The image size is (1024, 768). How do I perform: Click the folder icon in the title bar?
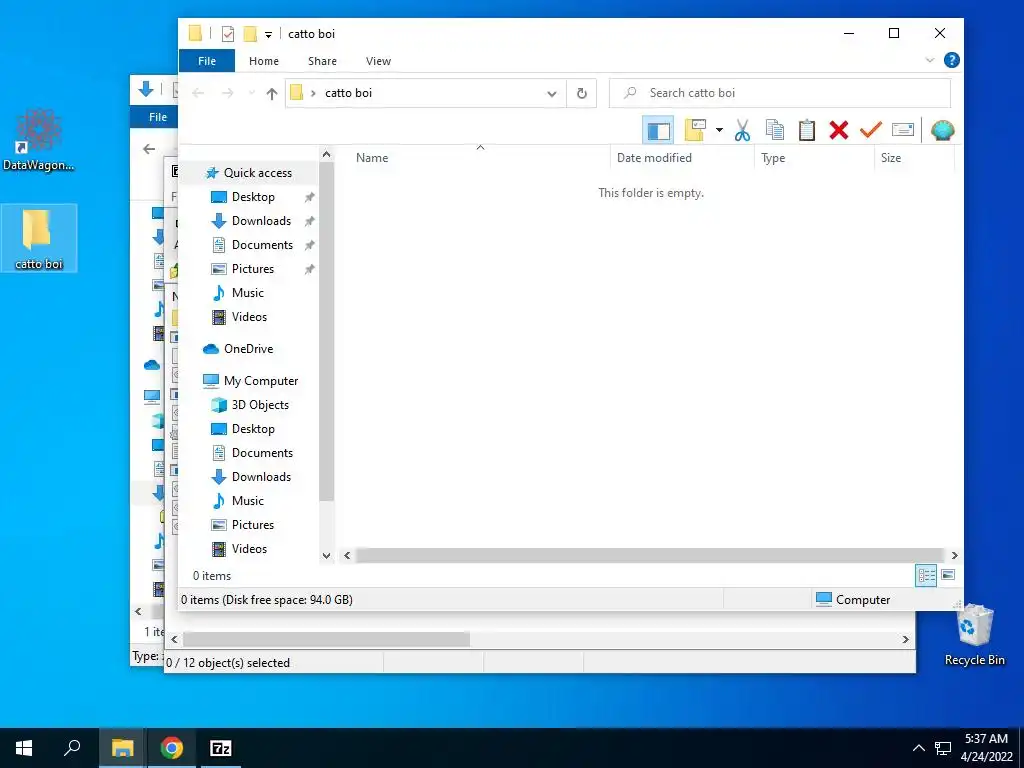195,33
